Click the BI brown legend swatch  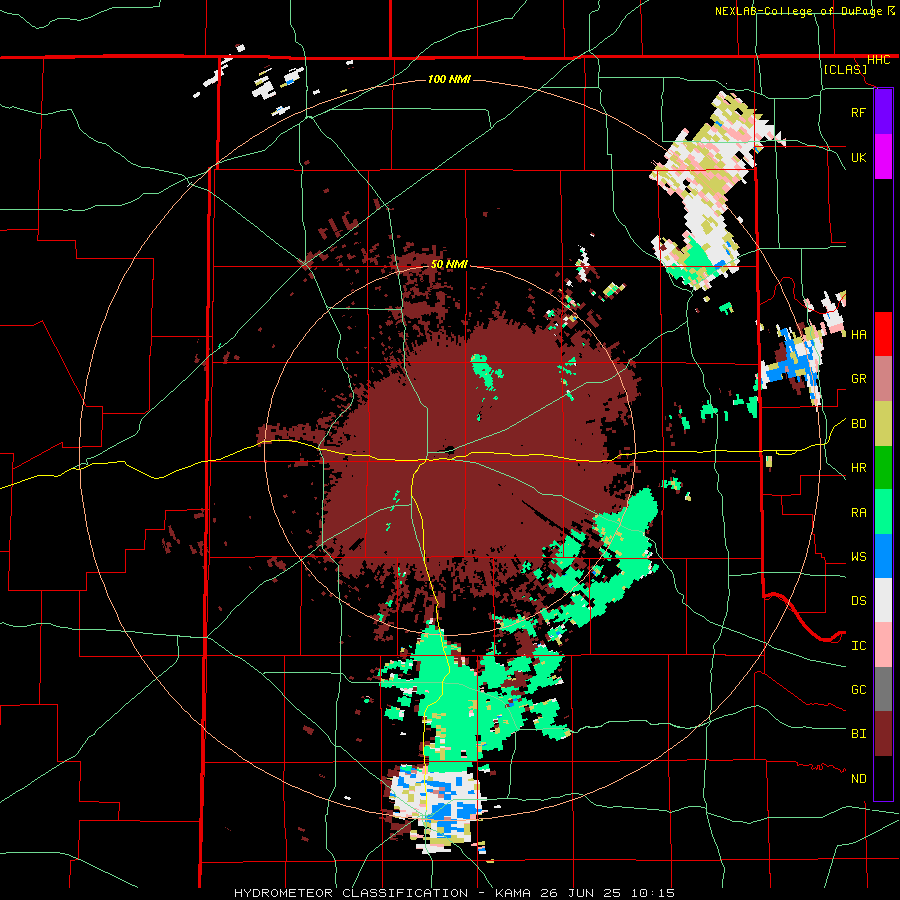(883, 734)
